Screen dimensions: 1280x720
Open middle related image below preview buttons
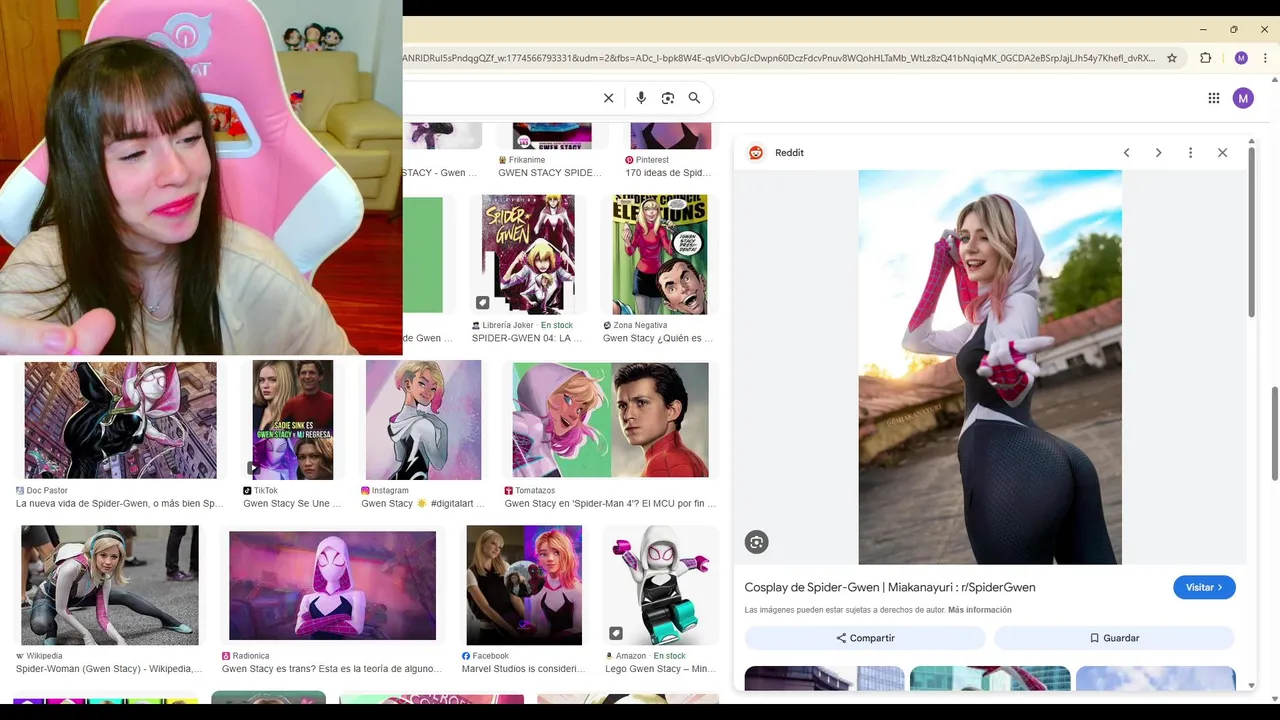(x=990, y=678)
